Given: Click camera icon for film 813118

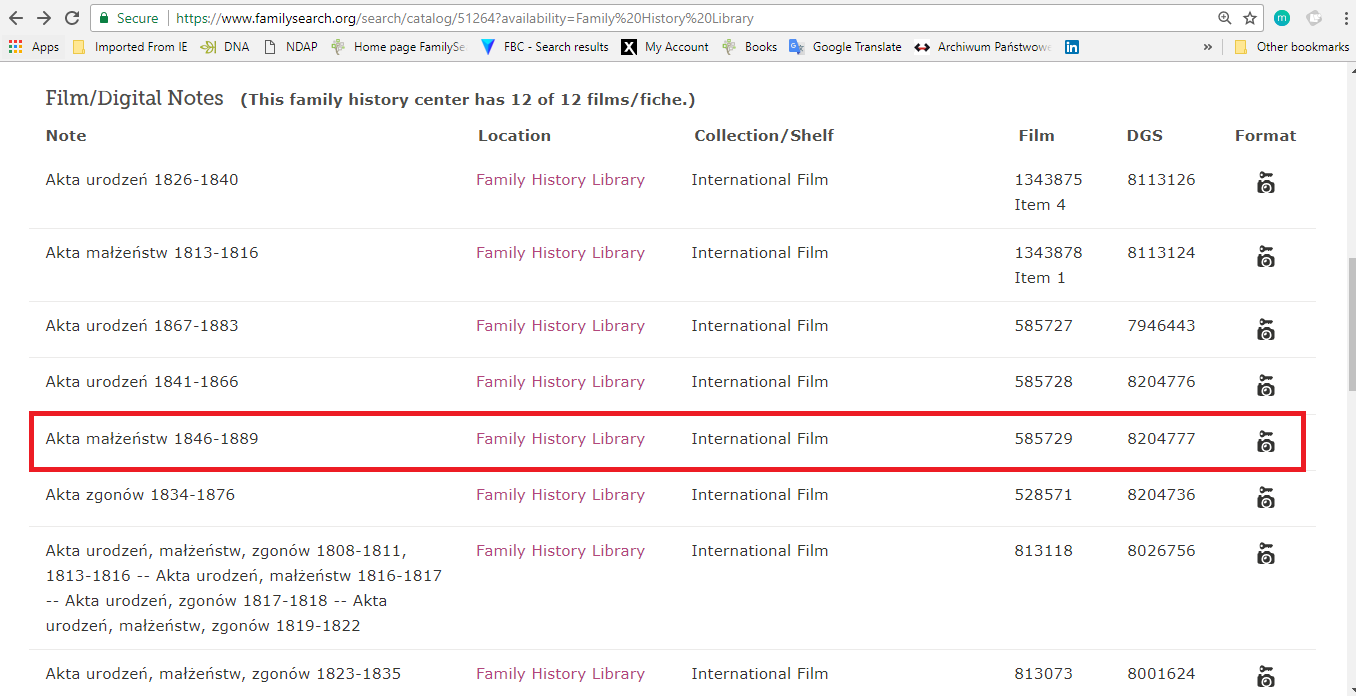Looking at the screenshot, I should [1265, 553].
